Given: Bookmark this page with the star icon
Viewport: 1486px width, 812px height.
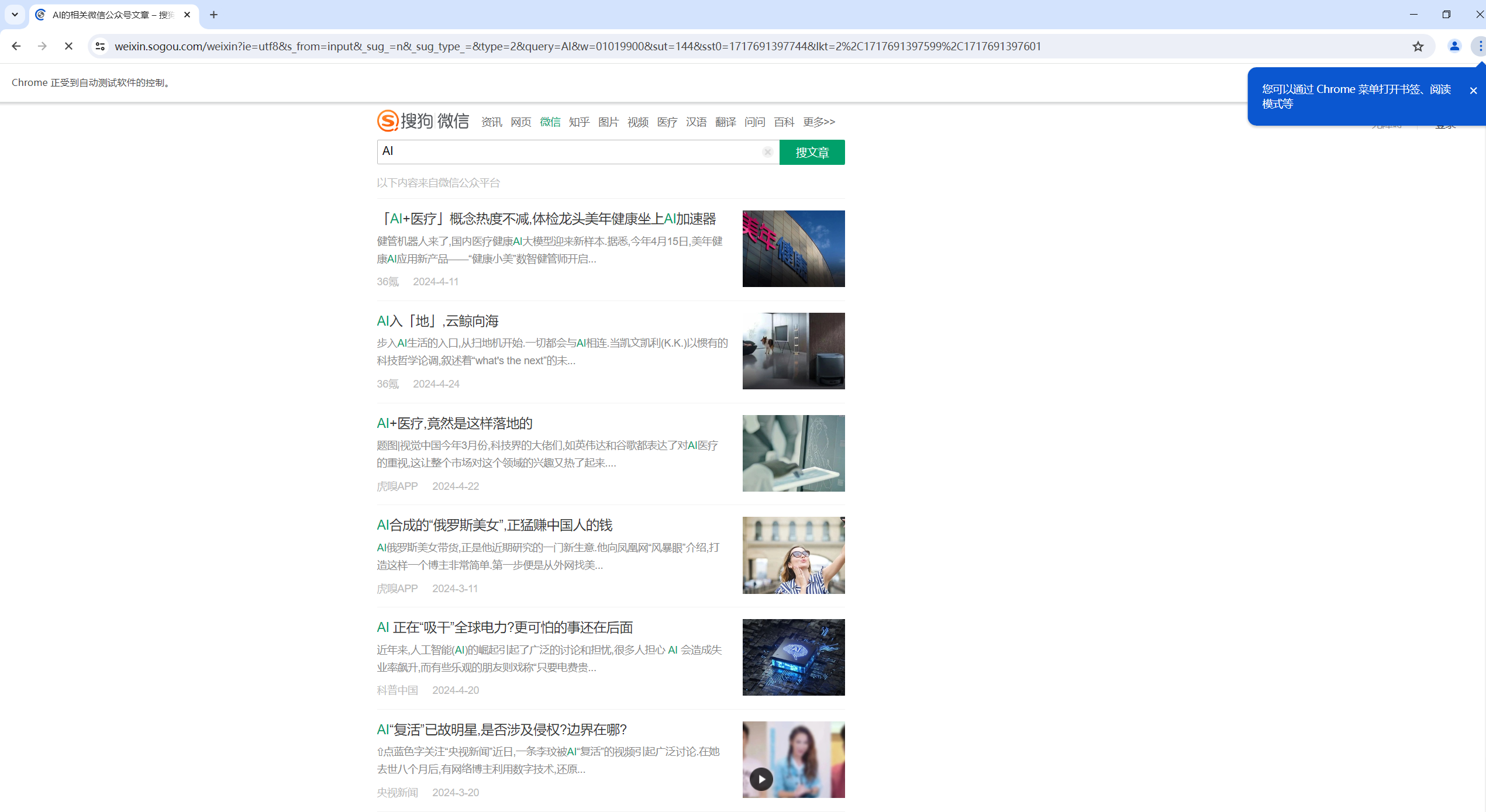Looking at the screenshot, I should (x=1418, y=46).
